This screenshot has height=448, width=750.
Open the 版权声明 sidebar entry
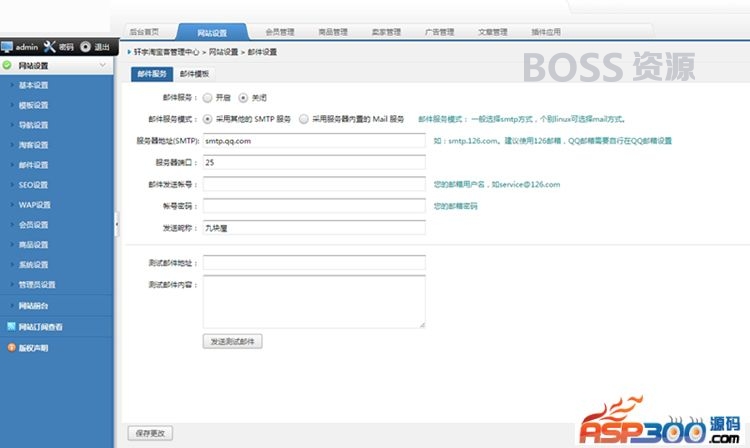pos(33,348)
